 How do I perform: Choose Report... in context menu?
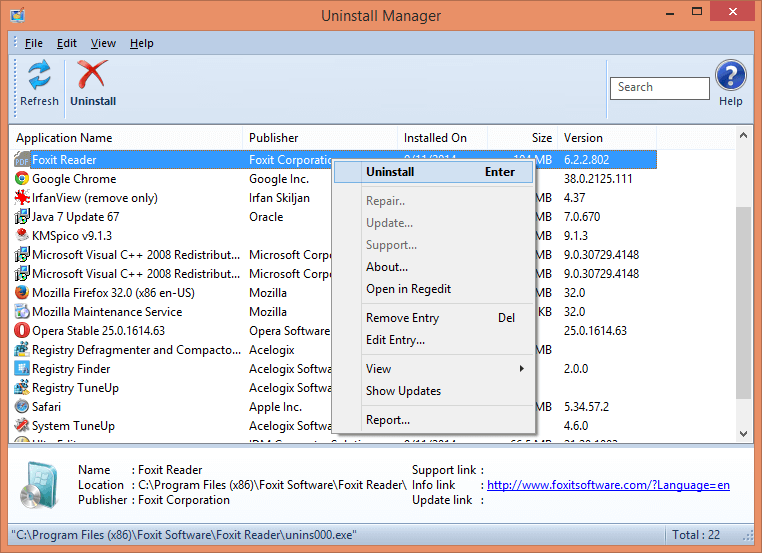pos(433,420)
